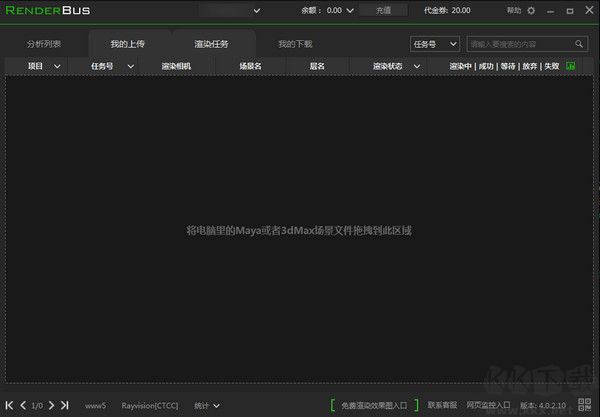The height and width of the screenshot is (417, 600).
Task: Click the 场景名 column header
Action: 250,66
